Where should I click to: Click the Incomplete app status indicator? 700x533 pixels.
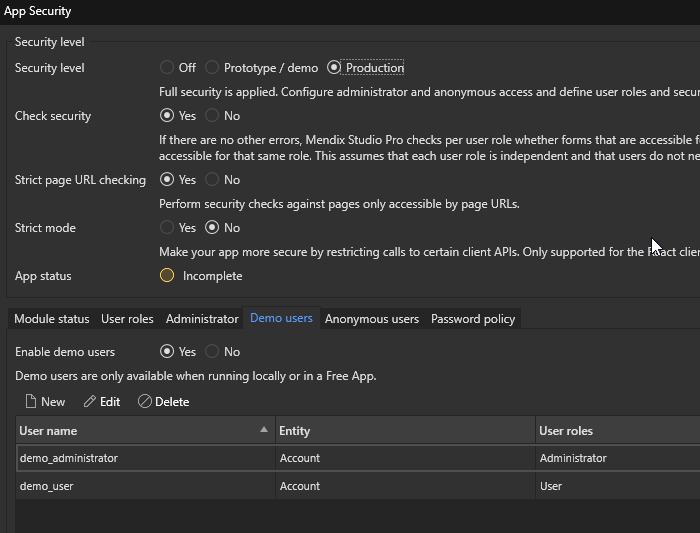tap(167, 275)
